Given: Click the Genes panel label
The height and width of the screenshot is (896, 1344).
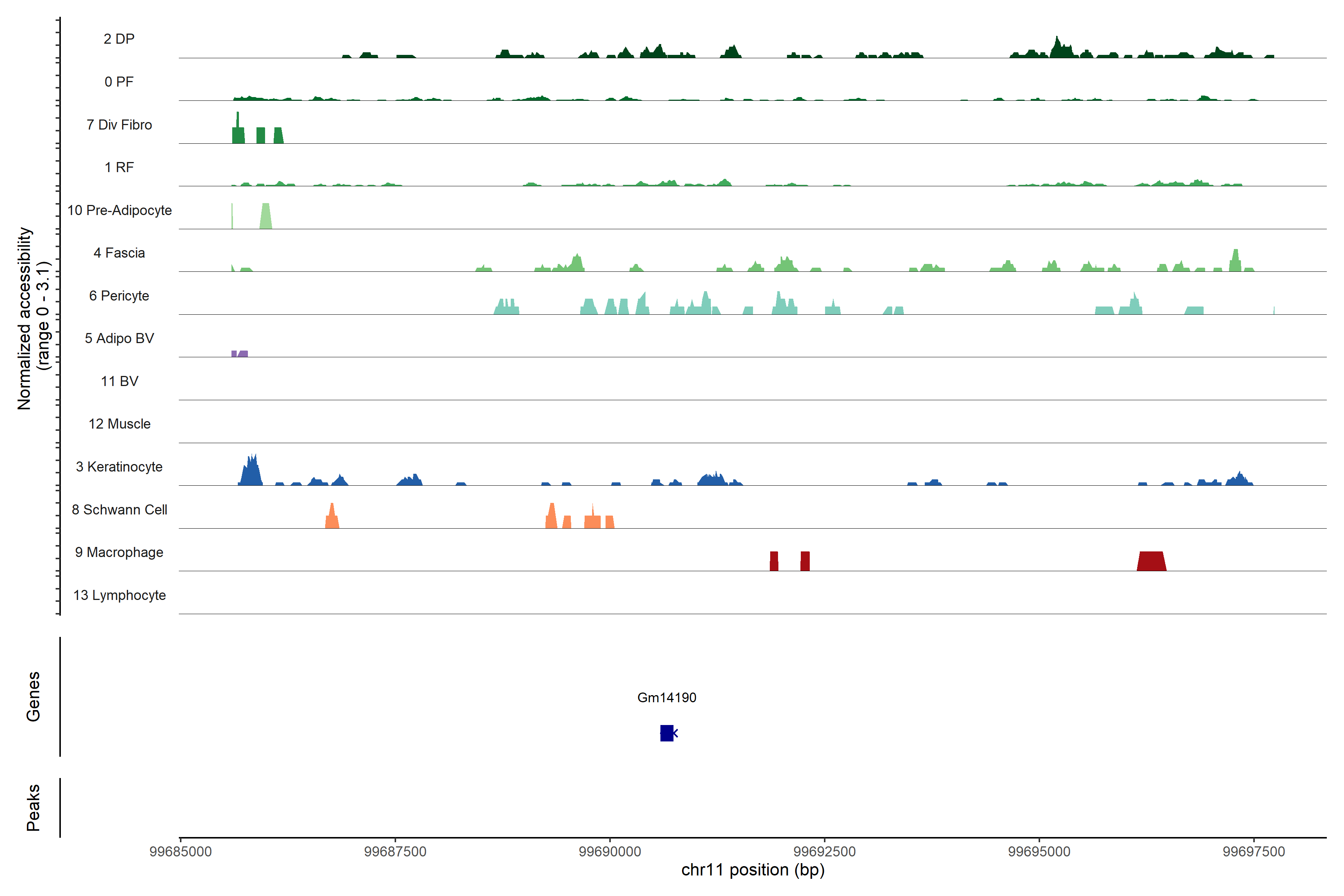Looking at the screenshot, I should pos(33,696).
